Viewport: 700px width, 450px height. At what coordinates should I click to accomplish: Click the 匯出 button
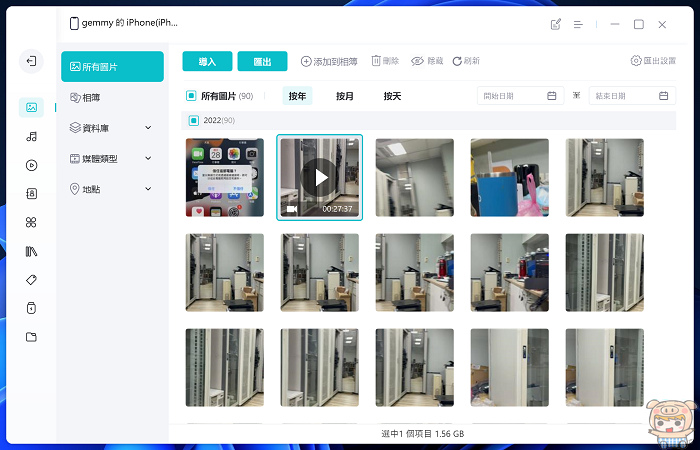tap(262, 61)
